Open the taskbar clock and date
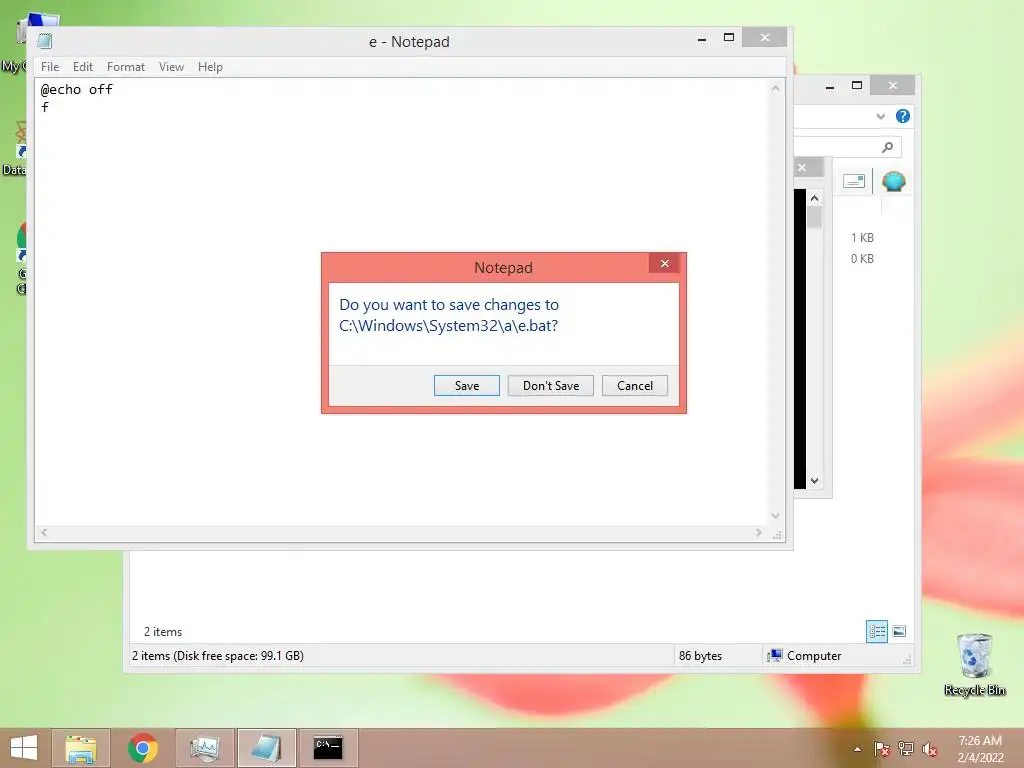 [x=980, y=749]
